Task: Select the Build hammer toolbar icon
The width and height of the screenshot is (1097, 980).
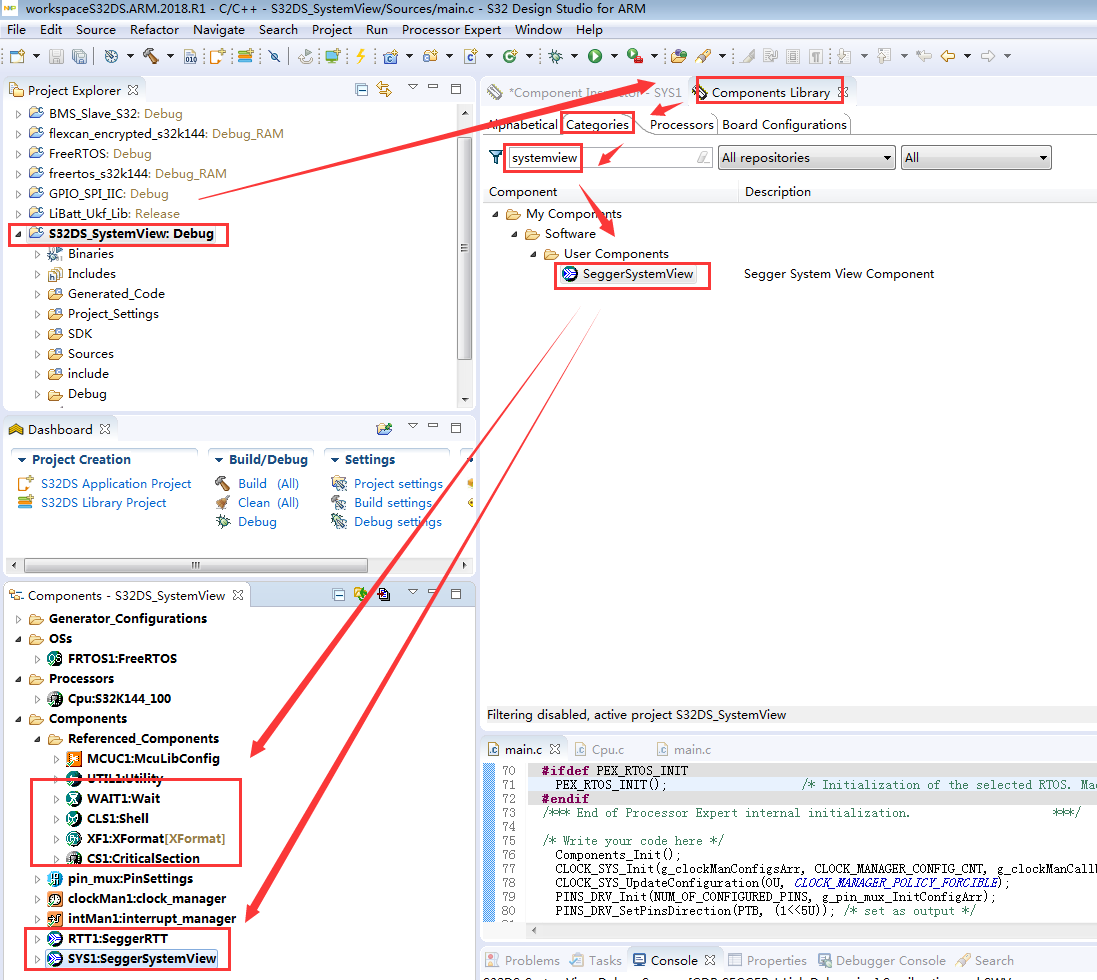Action: click(150, 56)
